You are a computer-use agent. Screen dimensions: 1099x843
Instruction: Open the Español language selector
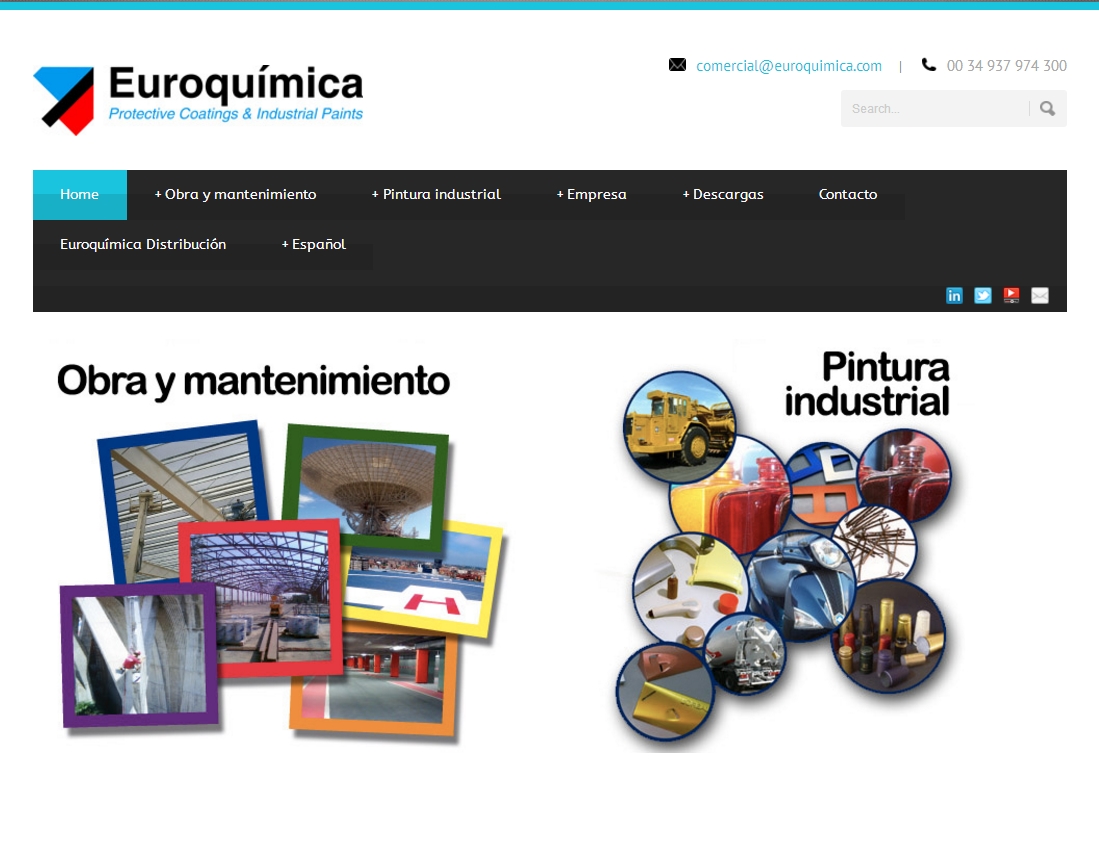(x=314, y=244)
